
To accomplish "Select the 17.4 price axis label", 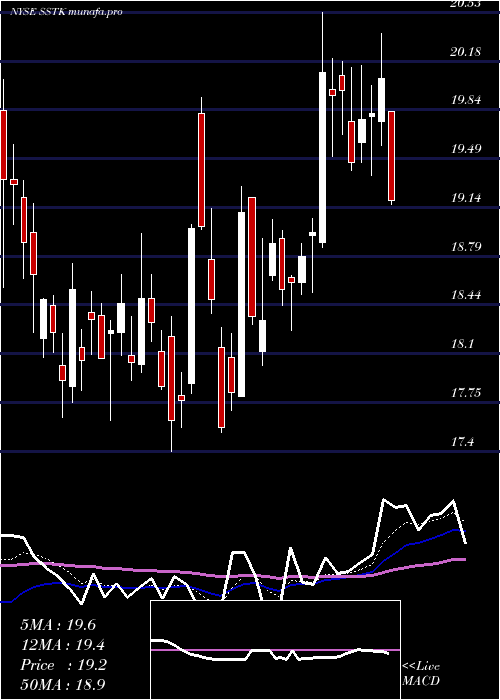I will click(x=462, y=442).
